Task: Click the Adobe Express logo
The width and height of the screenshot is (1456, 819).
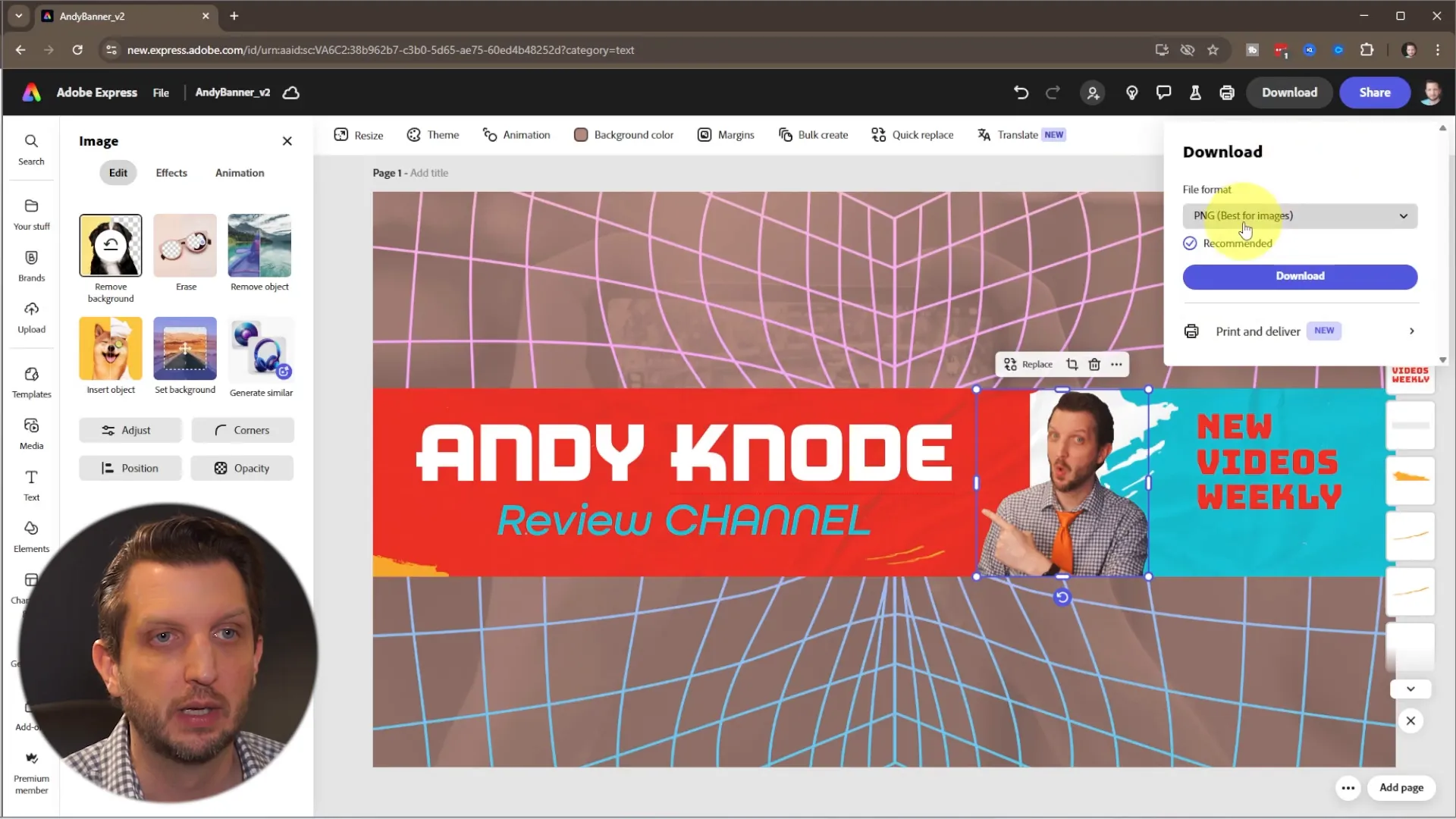Action: tap(32, 93)
